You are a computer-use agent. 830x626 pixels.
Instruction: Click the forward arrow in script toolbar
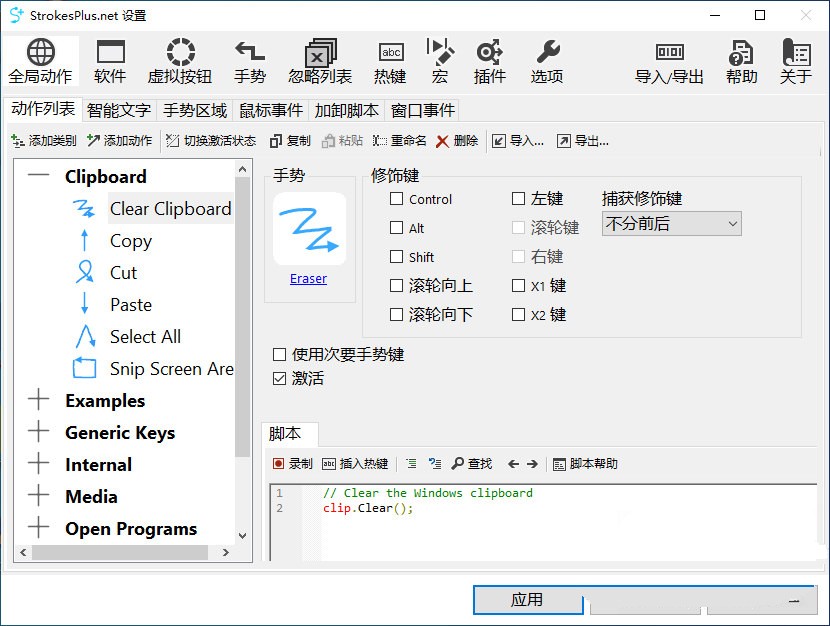point(532,464)
